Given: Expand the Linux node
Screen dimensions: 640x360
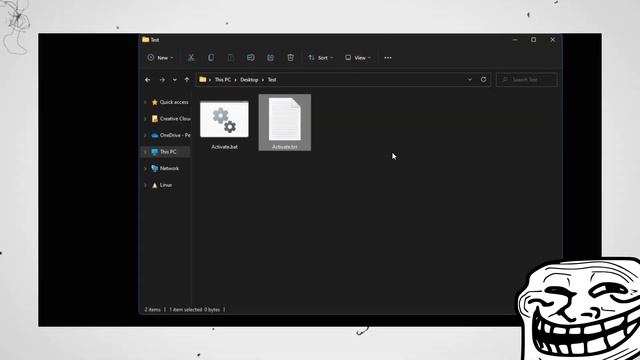Looking at the screenshot, I should click(145, 185).
